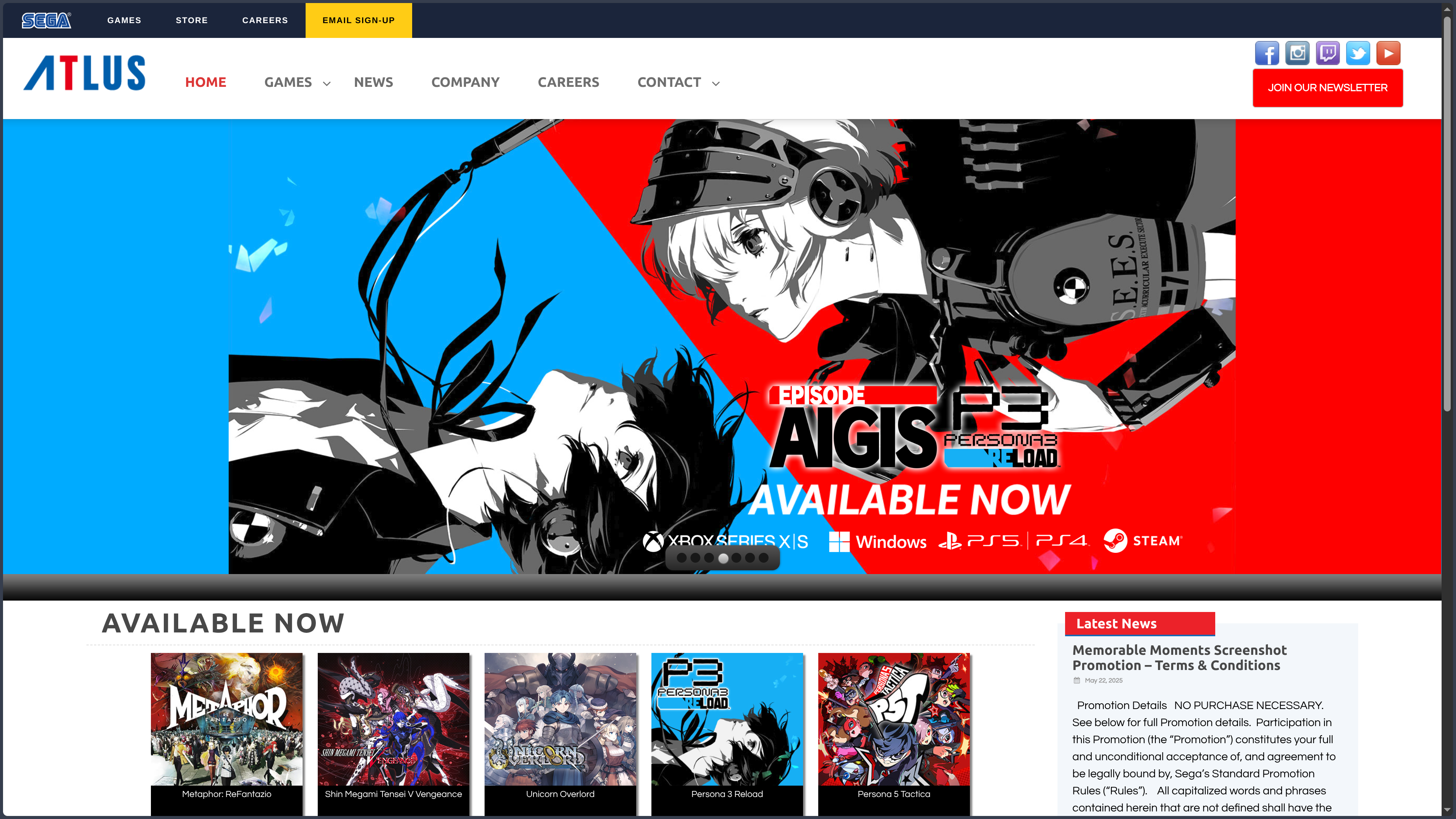Click the Steam logo in banner
Image resolution: width=1456 pixels, height=819 pixels.
(x=1142, y=541)
